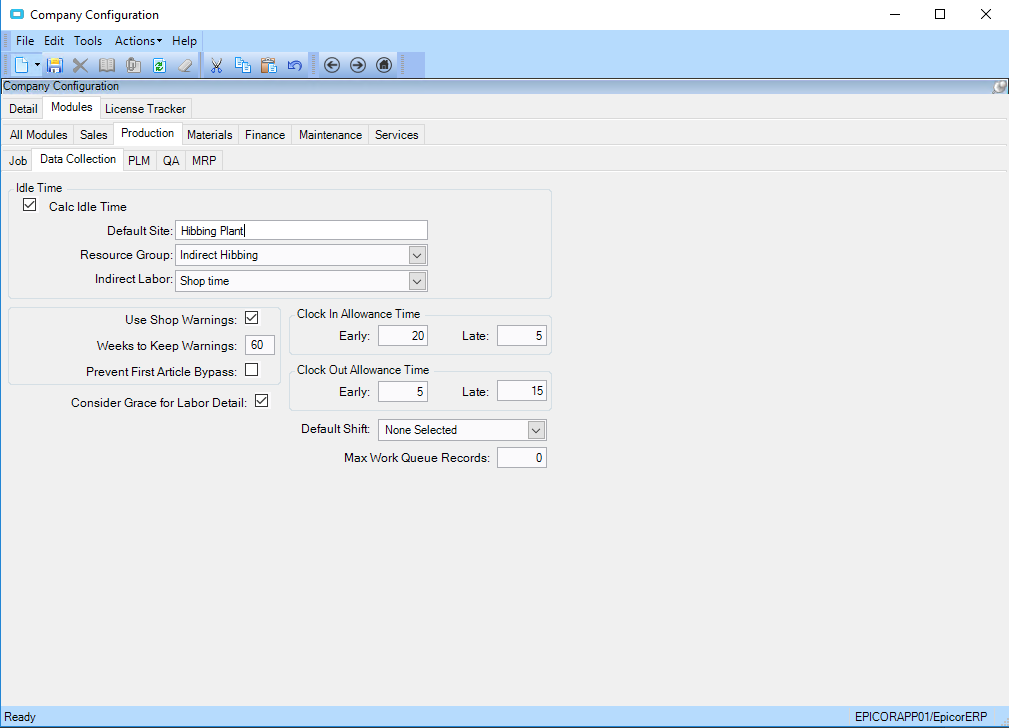Select the Production tab
This screenshot has height=728, width=1009.
pos(147,133)
